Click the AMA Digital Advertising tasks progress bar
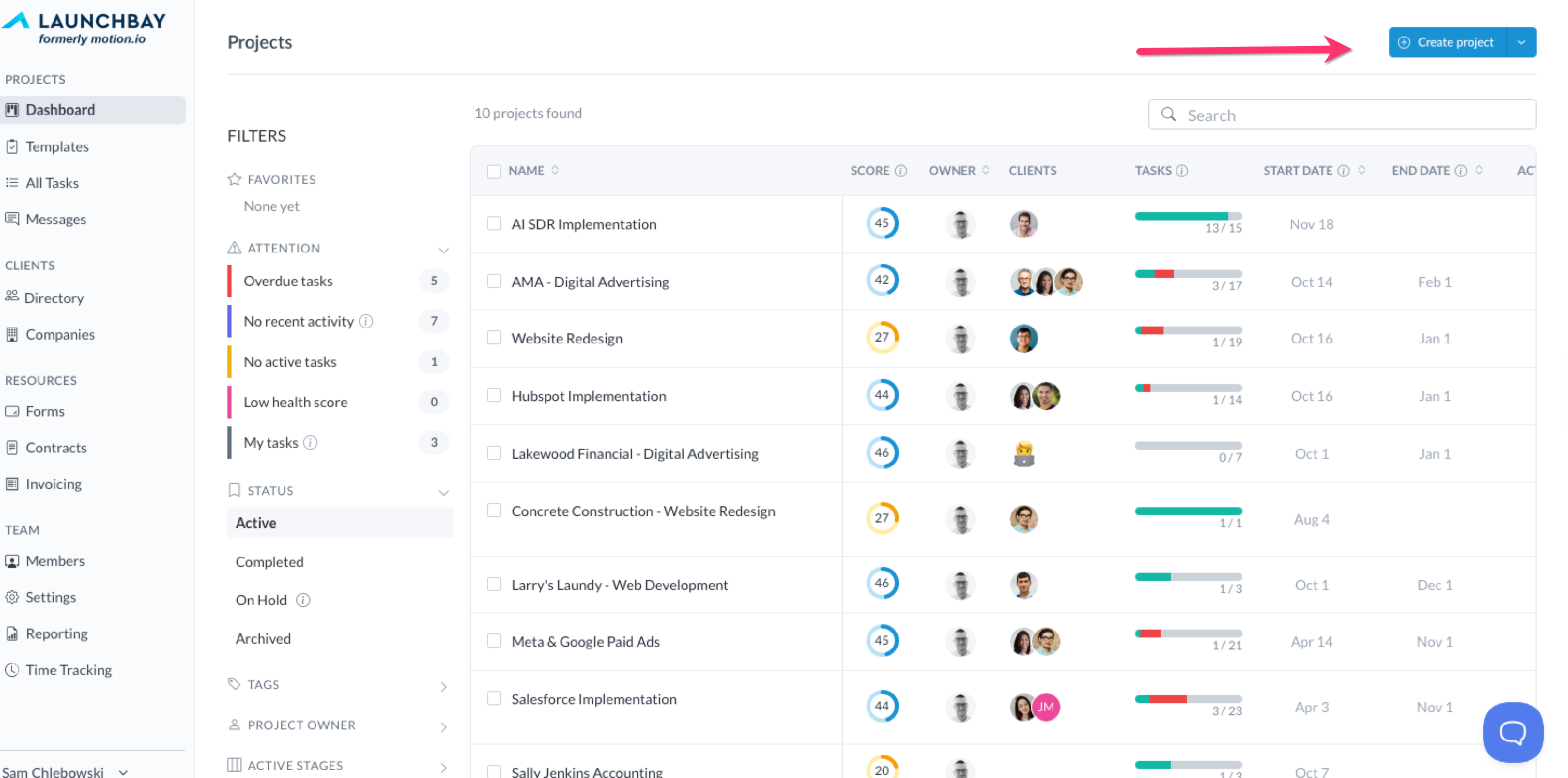This screenshot has height=778, width=1568. 1187,274
